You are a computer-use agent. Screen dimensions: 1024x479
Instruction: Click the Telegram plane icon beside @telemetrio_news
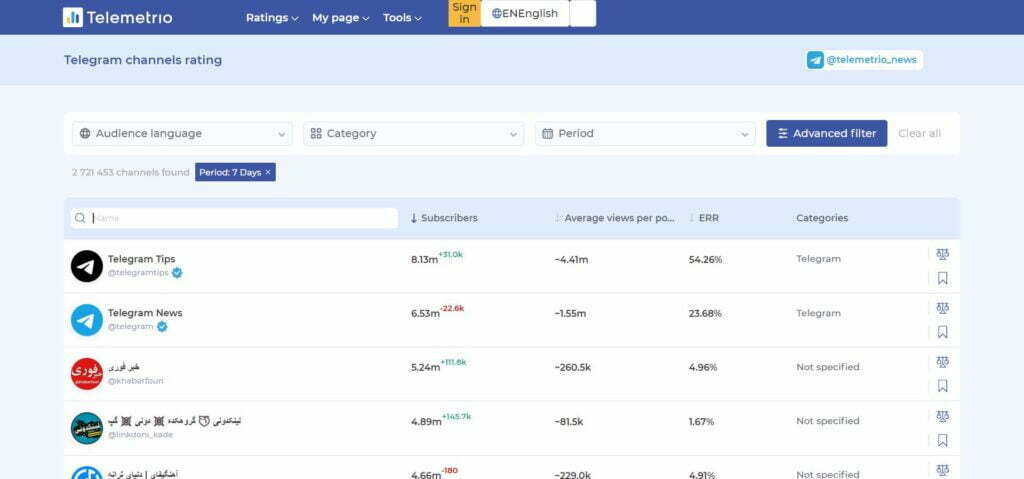point(815,60)
